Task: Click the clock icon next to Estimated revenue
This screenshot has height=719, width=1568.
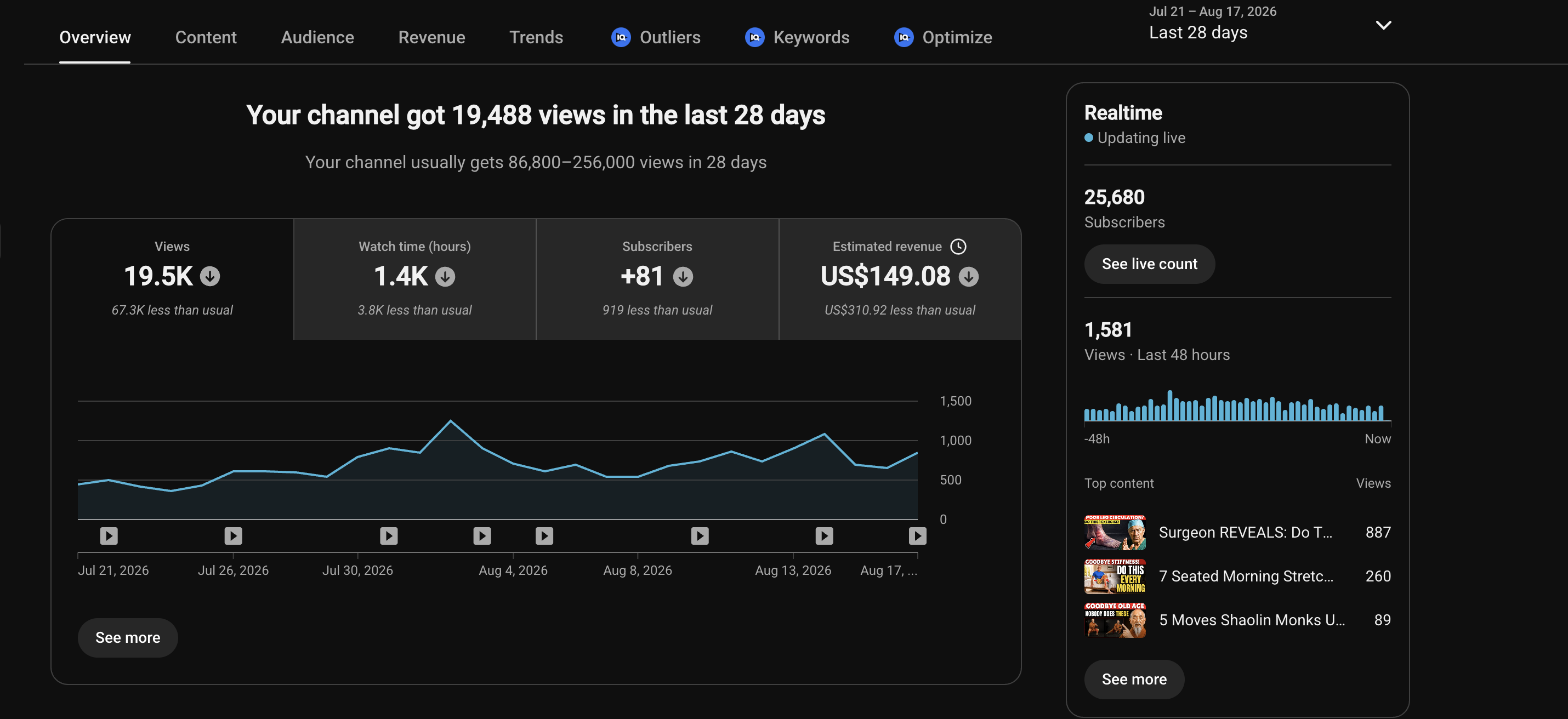Action: (958, 247)
